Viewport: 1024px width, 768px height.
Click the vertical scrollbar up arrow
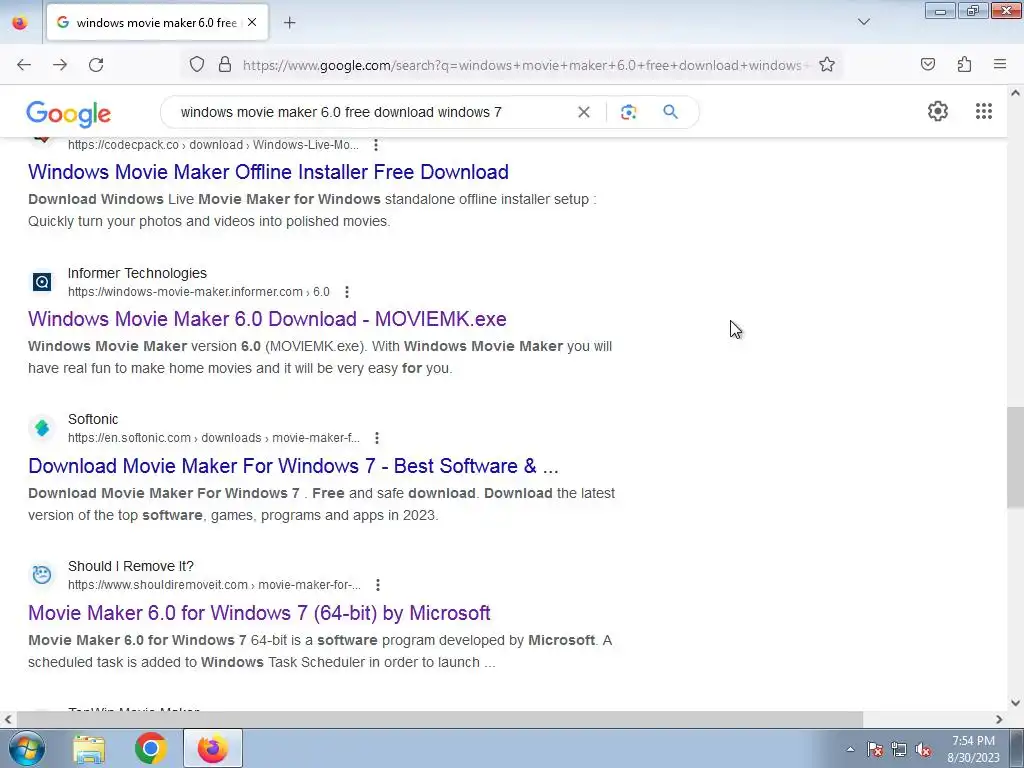point(1016,93)
